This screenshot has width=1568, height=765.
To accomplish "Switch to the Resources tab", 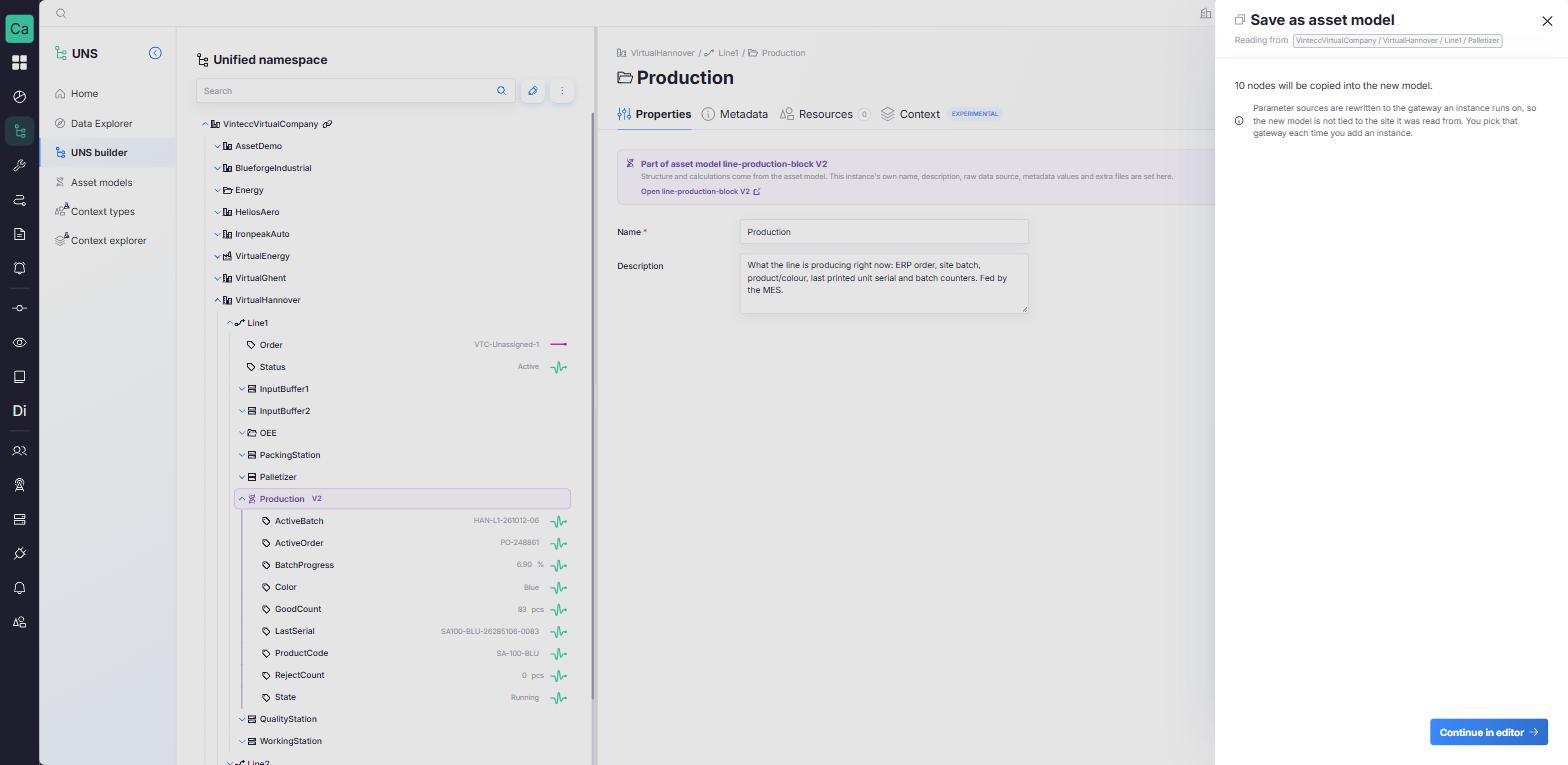I will point(825,114).
